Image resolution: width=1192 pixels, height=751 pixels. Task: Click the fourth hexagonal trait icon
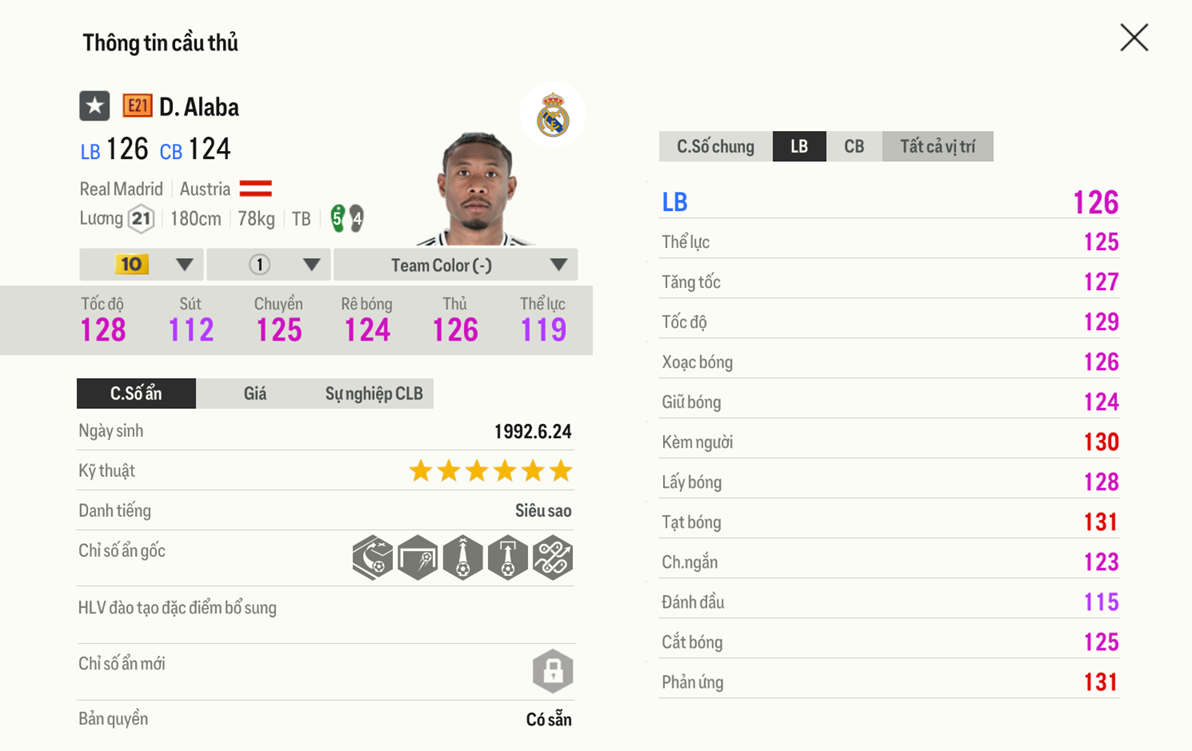507,558
